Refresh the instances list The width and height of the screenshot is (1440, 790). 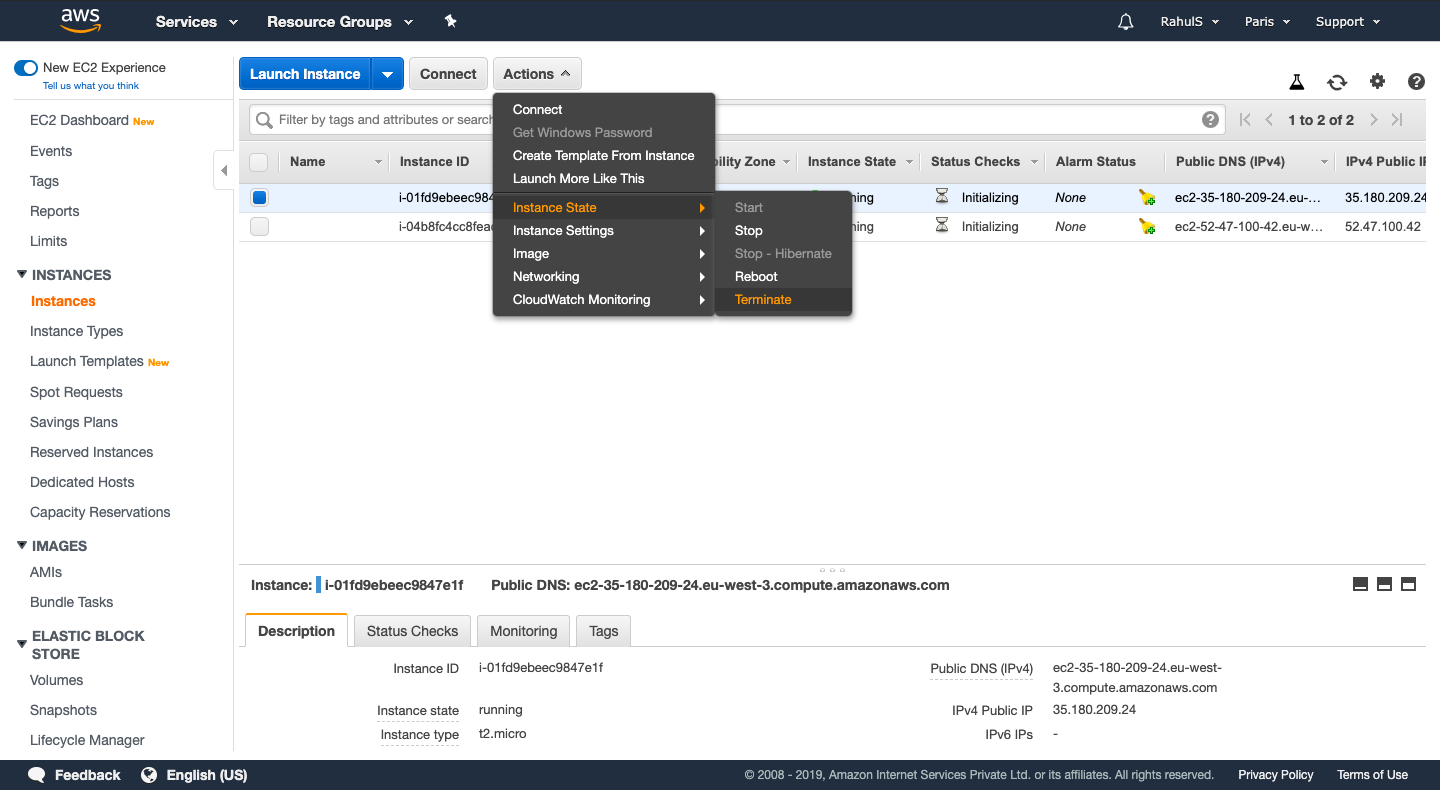pyautogui.click(x=1337, y=82)
